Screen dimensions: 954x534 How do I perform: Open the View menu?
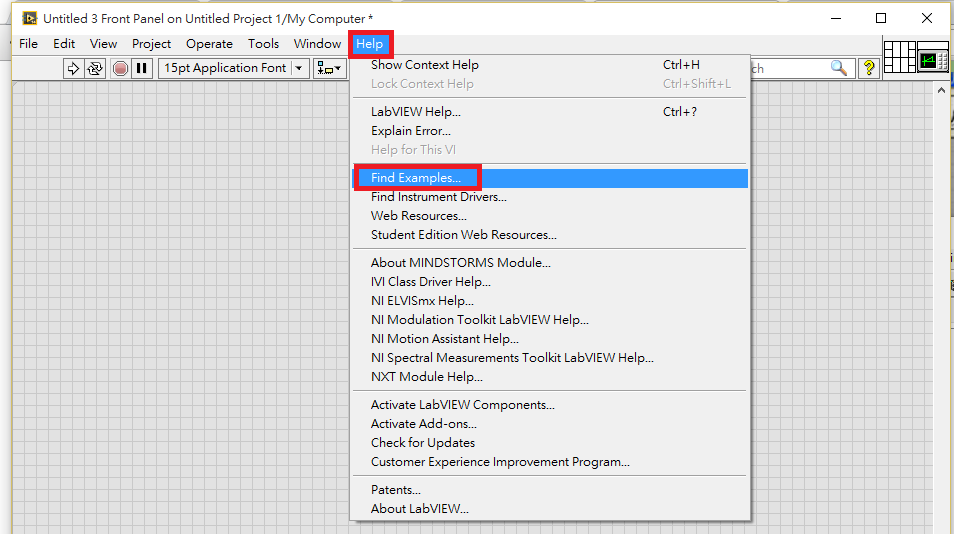pos(103,44)
